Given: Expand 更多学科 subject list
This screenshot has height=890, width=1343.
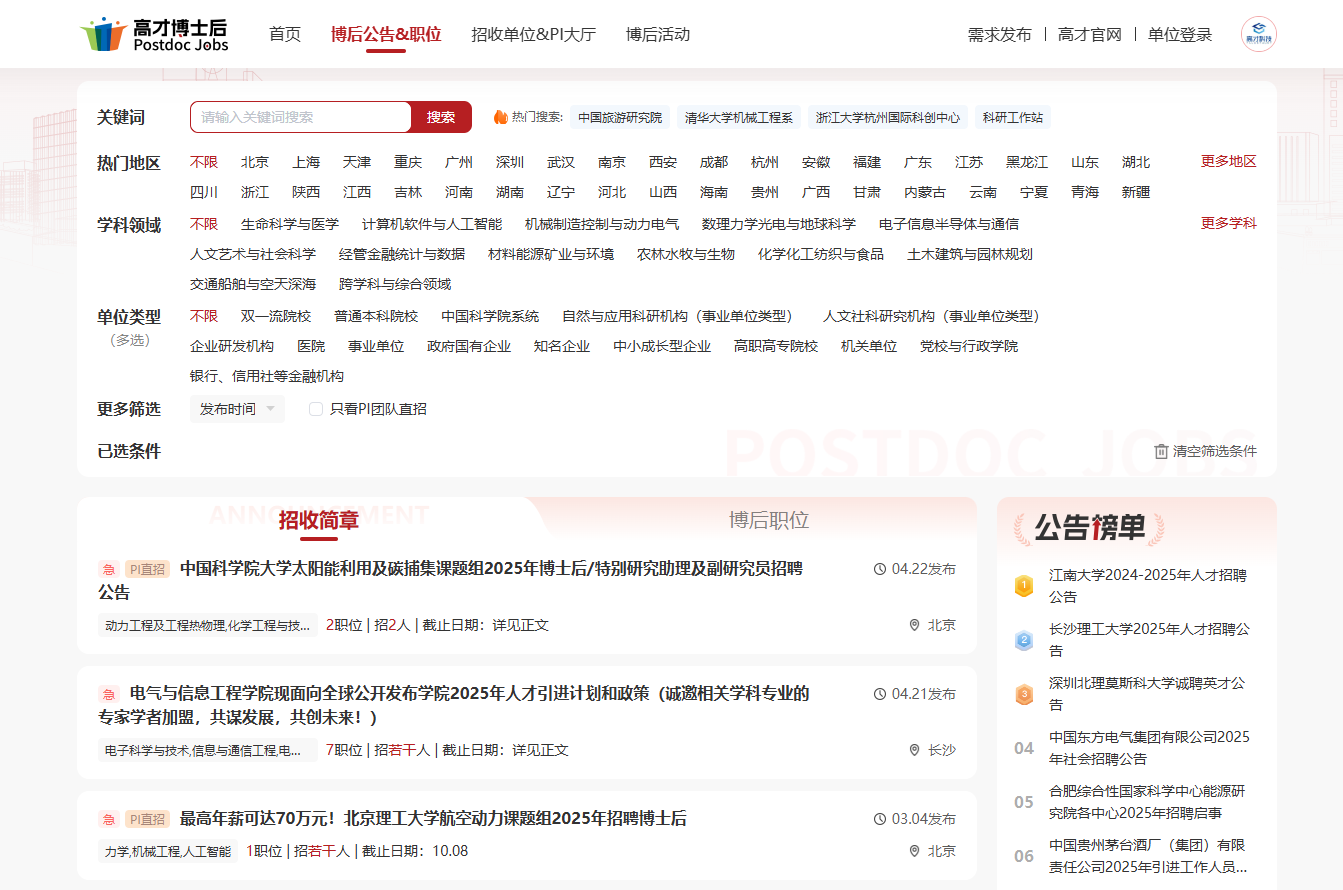Looking at the screenshot, I should (x=1228, y=223).
